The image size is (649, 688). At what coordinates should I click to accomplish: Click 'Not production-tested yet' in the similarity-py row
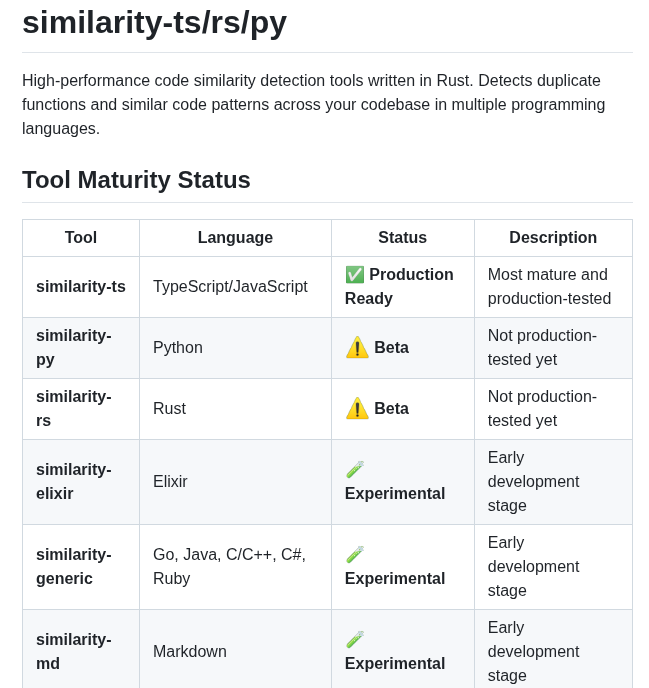(x=542, y=348)
